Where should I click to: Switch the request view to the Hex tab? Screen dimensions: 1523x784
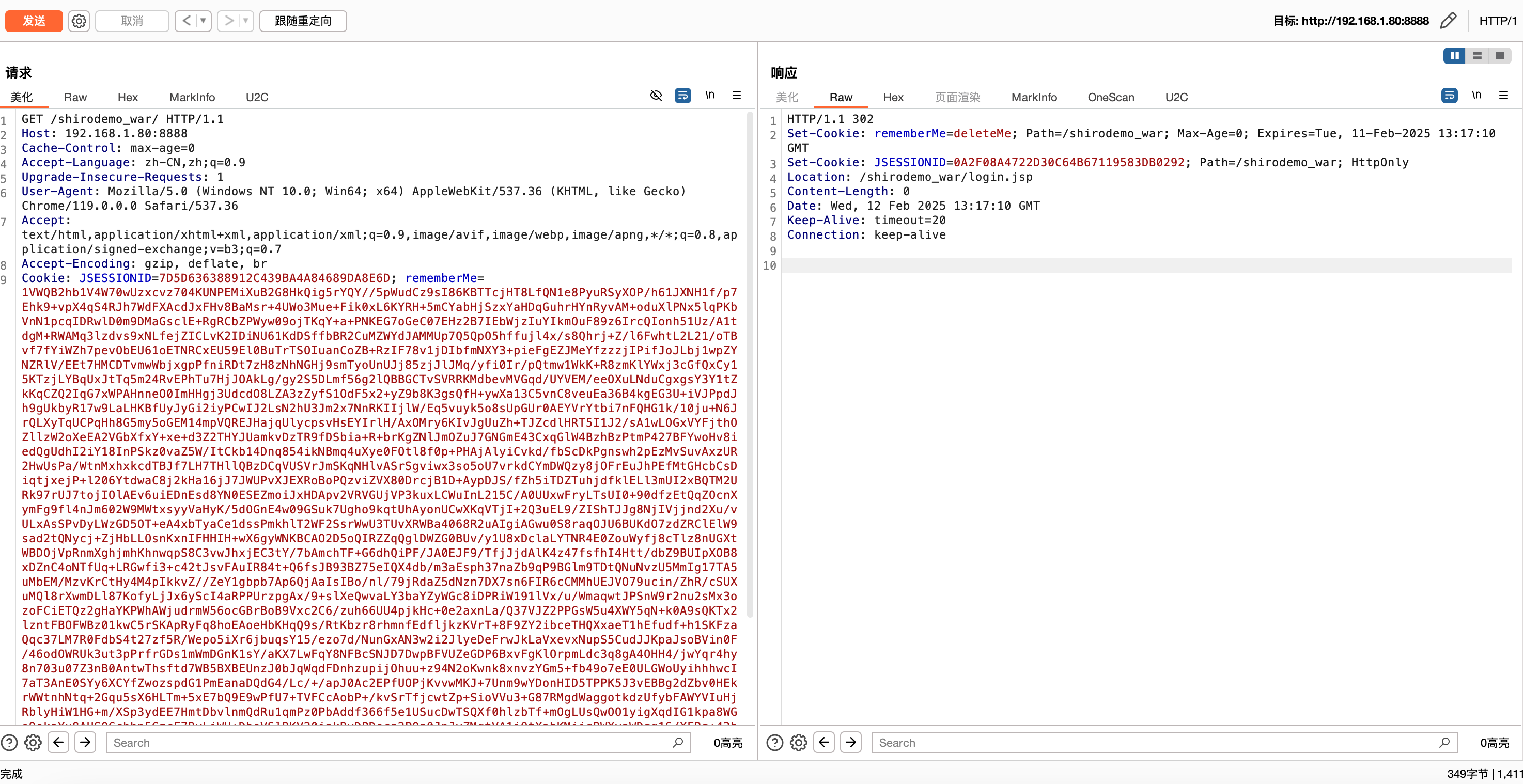127,98
